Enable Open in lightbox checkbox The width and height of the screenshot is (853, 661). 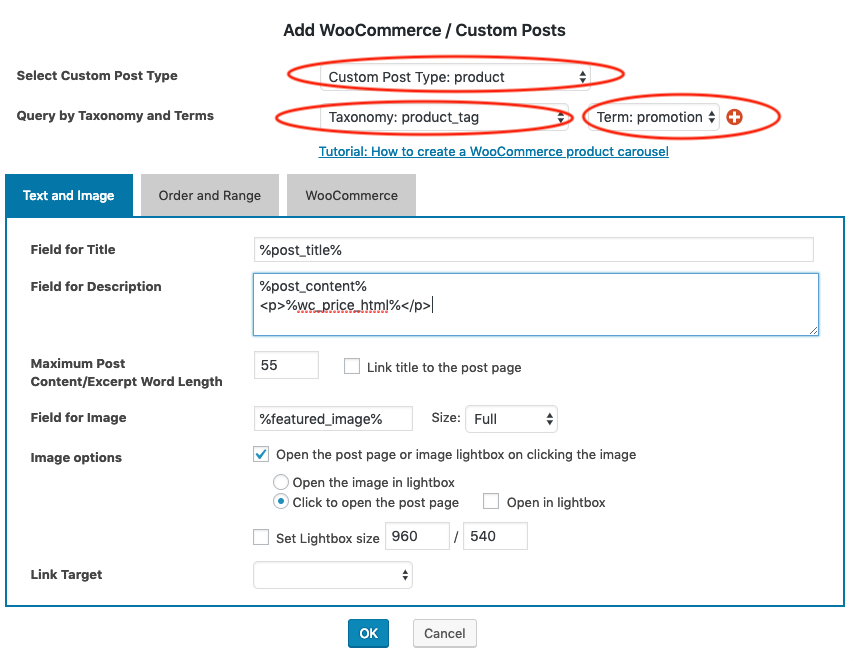click(x=490, y=501)
